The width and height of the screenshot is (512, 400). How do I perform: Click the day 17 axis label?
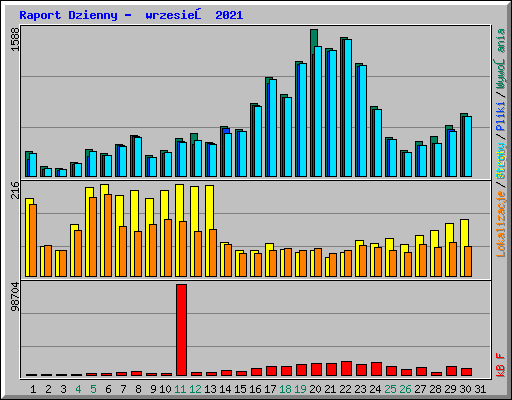(270, 389)
